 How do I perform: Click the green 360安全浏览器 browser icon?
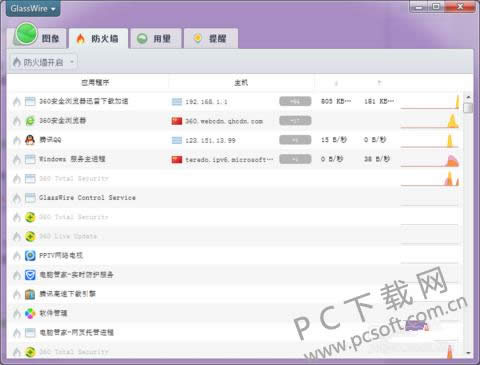pyautogui.click(x=30, y=121)
